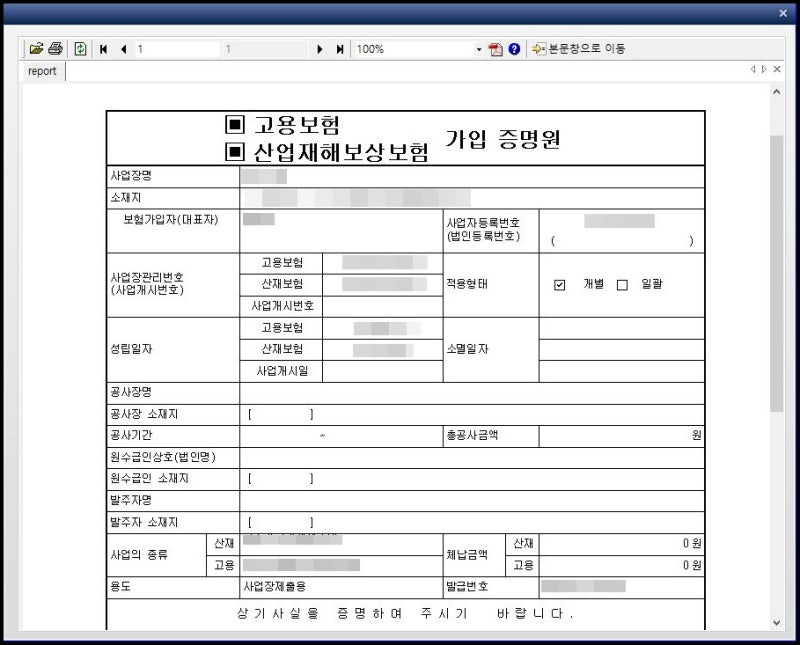Close the window with the title bar X

click(783, 13)
